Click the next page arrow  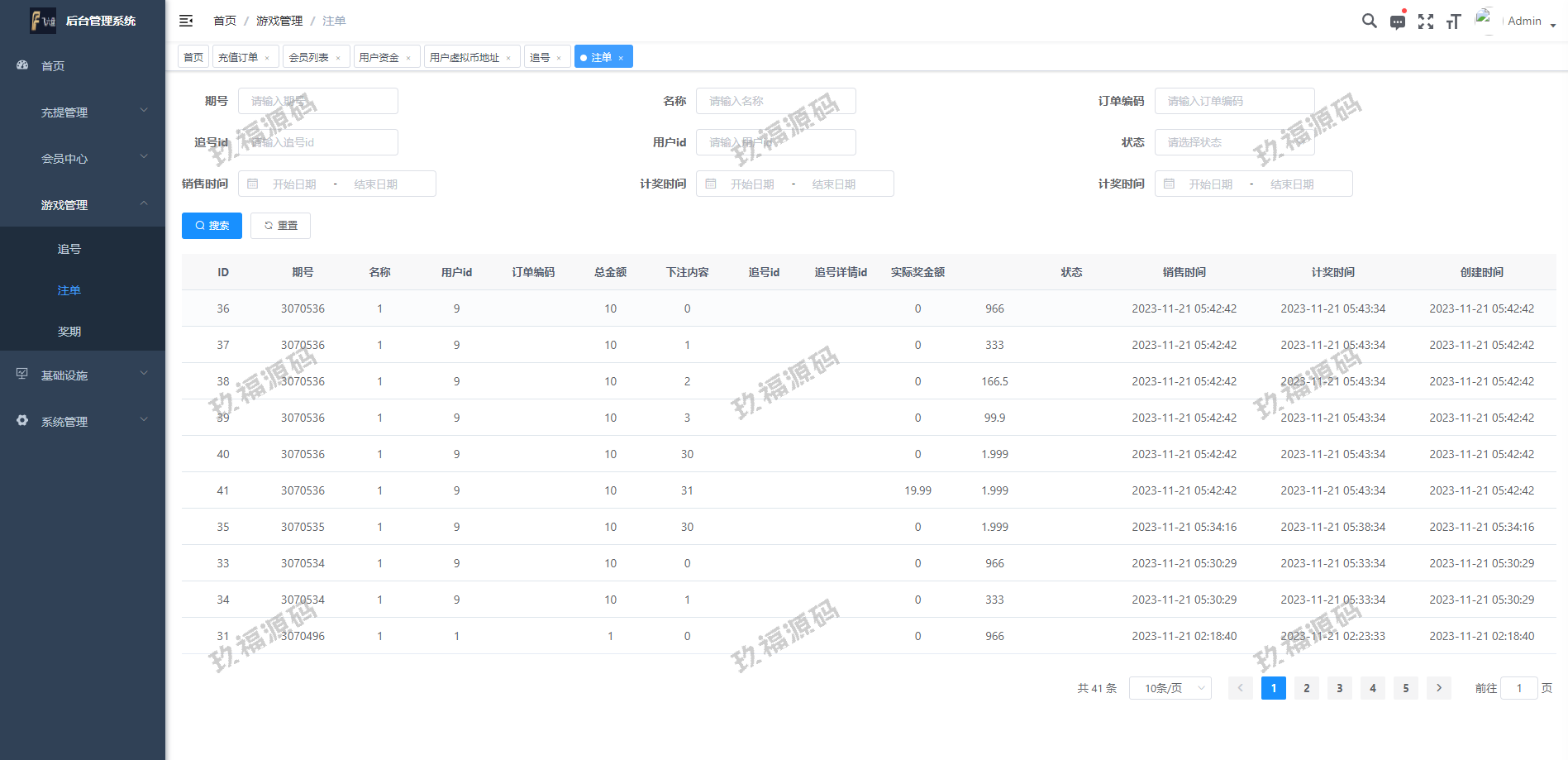tap(1438, 688)
